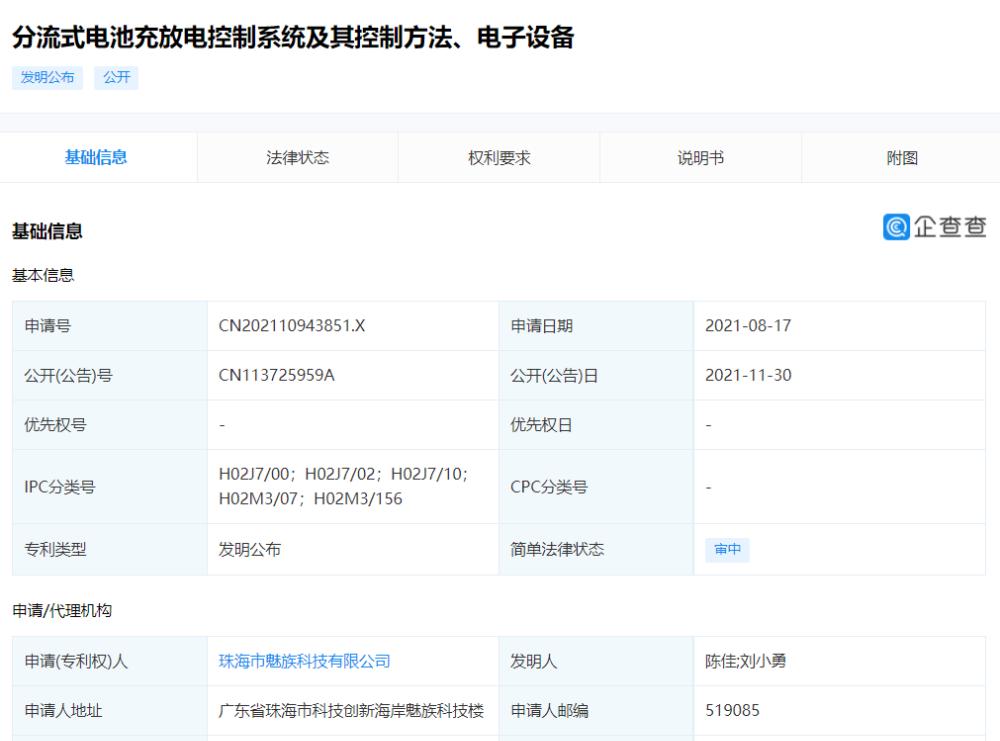This screenshot has width=1000, height=741.
Task: Select application number CN202110943851.X
Action: click(x=291, y=326)
